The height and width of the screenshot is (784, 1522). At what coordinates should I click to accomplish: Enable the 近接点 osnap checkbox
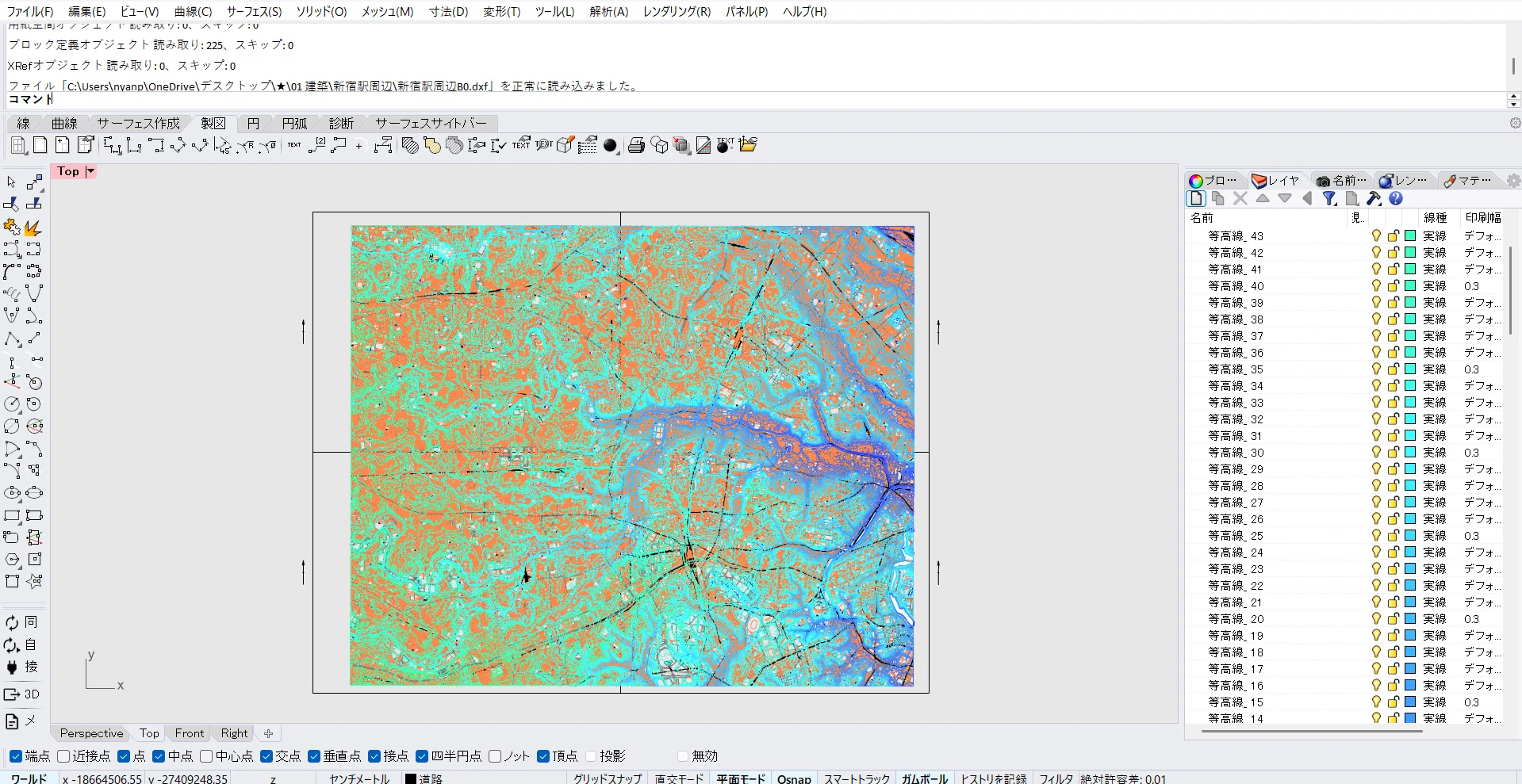click(x=63, y=756)
